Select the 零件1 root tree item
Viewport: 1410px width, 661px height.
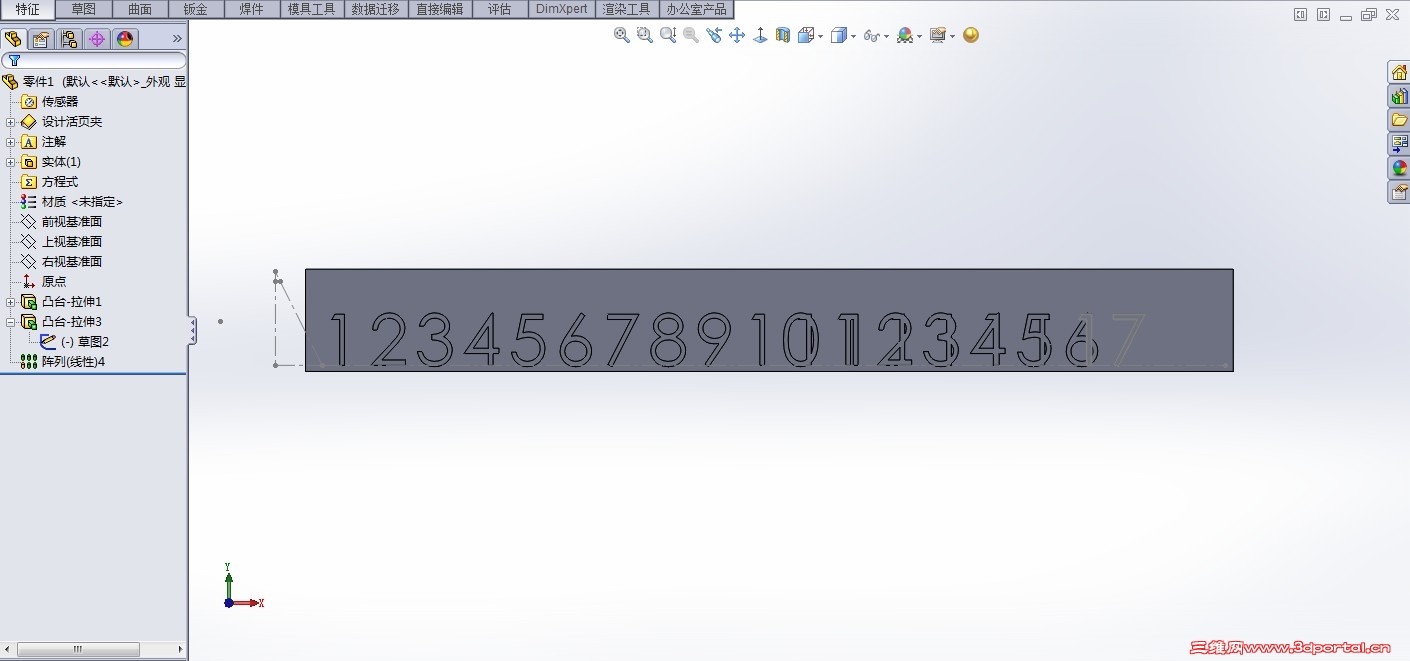[94, 82]
